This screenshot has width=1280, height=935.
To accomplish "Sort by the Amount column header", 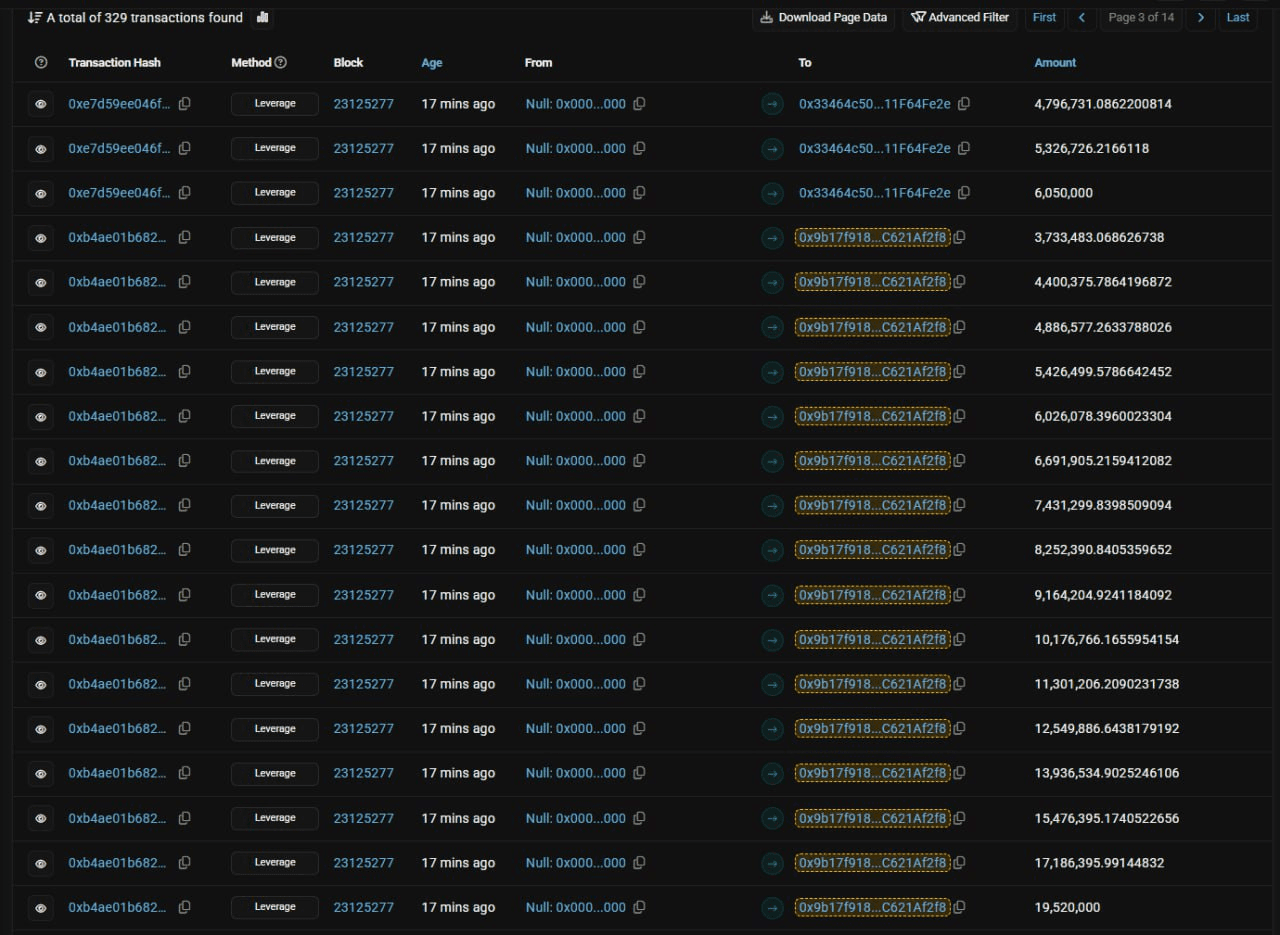I will tap(1055, 62).
